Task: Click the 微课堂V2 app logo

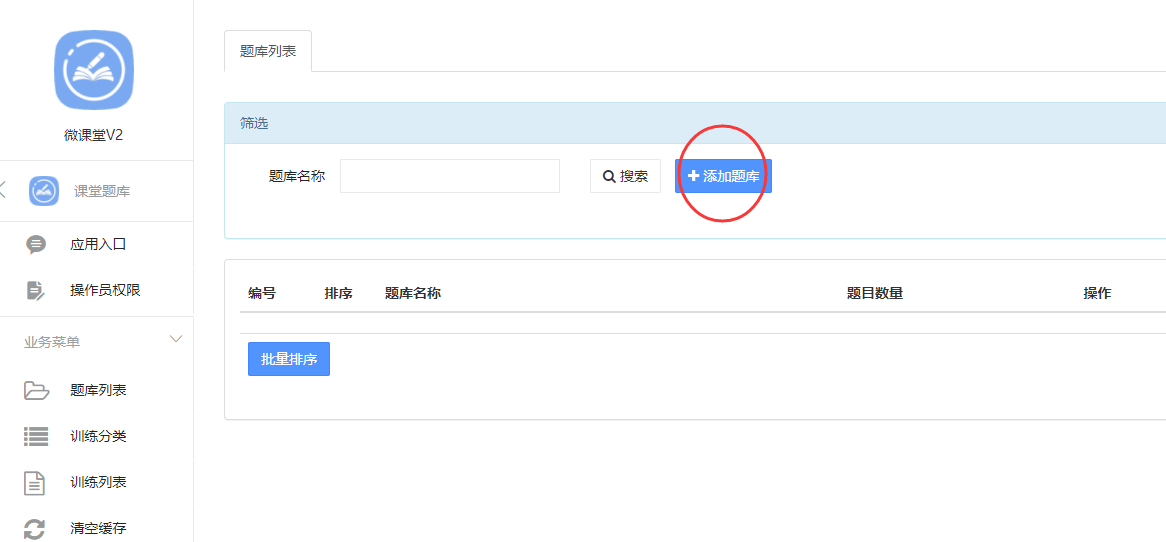Action: tap(94, 71)
